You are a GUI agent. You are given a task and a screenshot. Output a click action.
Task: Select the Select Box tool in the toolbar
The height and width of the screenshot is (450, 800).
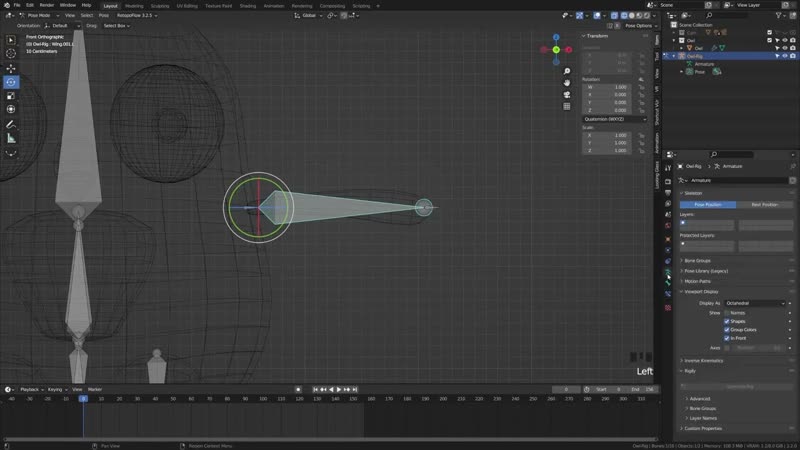coord(11,40)
